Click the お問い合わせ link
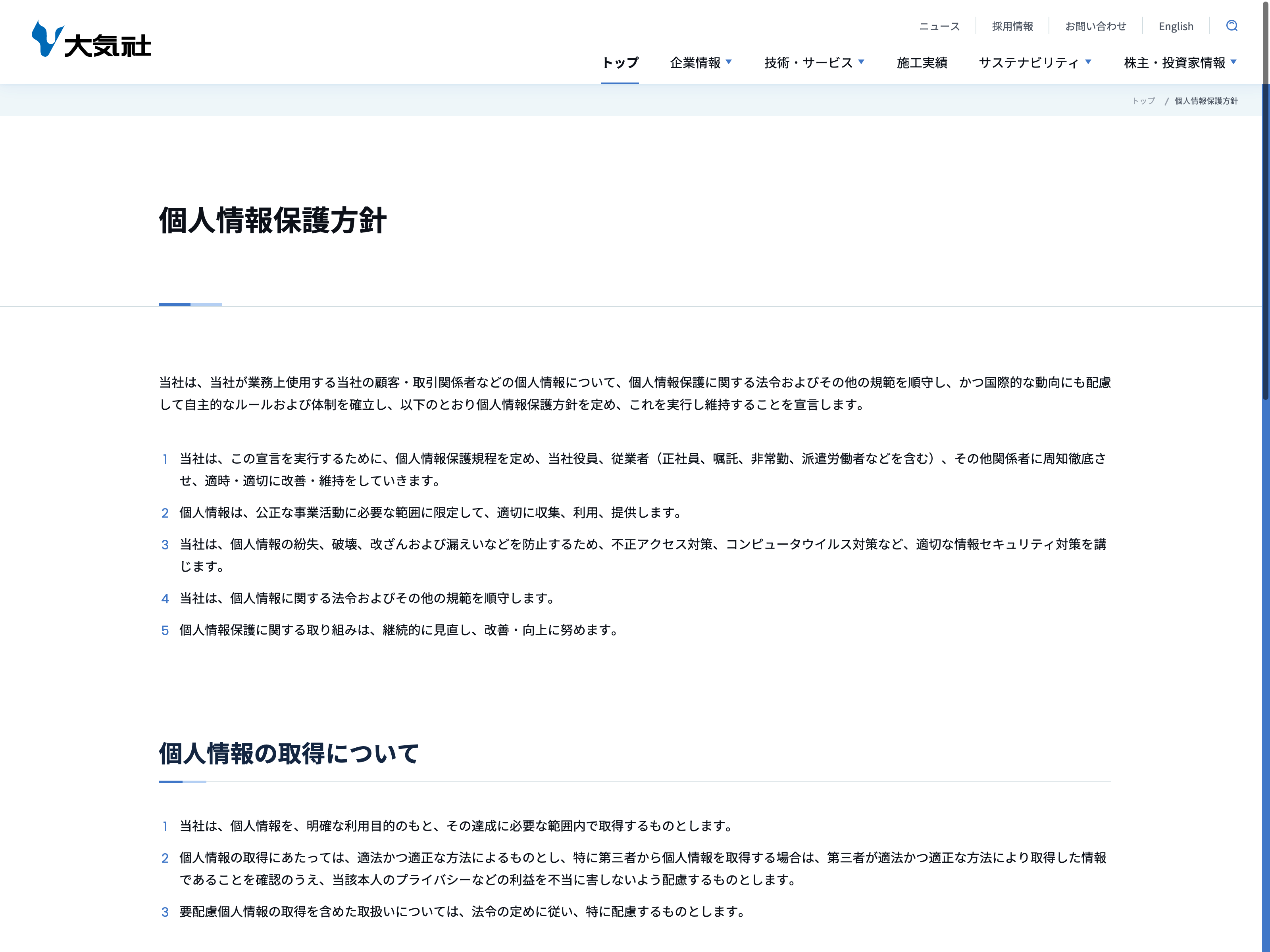The height and width of the screenshot is (952, 1270). [1095, 27]
